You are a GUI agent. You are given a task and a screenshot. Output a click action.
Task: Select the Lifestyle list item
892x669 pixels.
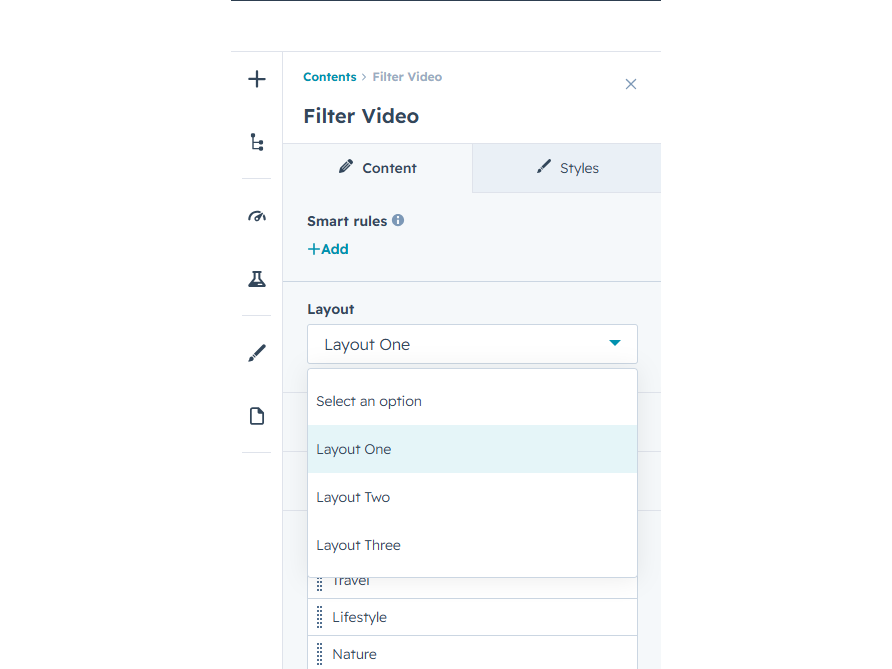472,617
